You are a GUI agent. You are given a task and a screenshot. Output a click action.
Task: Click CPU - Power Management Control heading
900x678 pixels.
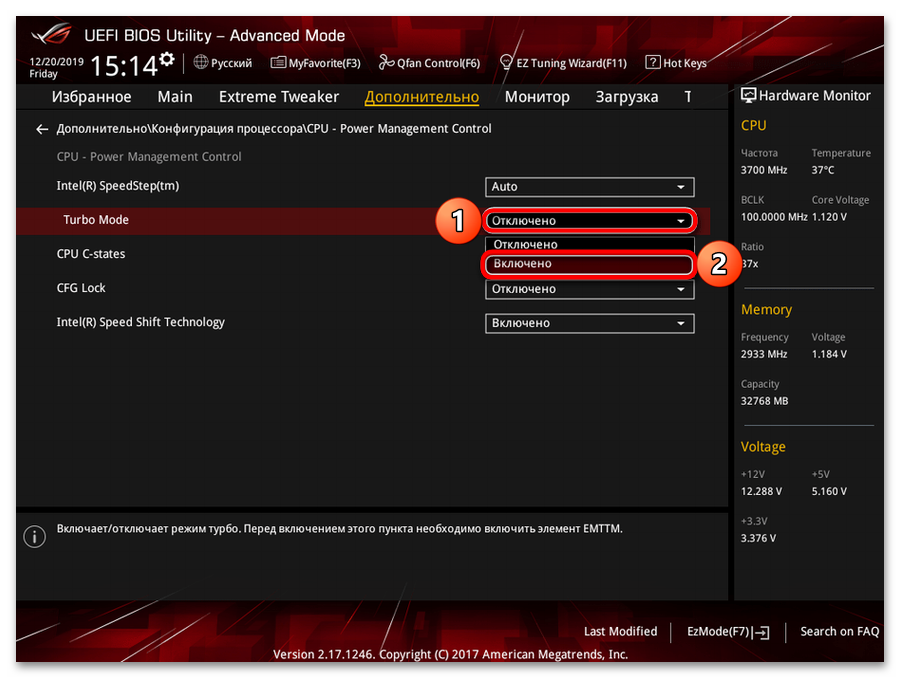pos(149,157)
